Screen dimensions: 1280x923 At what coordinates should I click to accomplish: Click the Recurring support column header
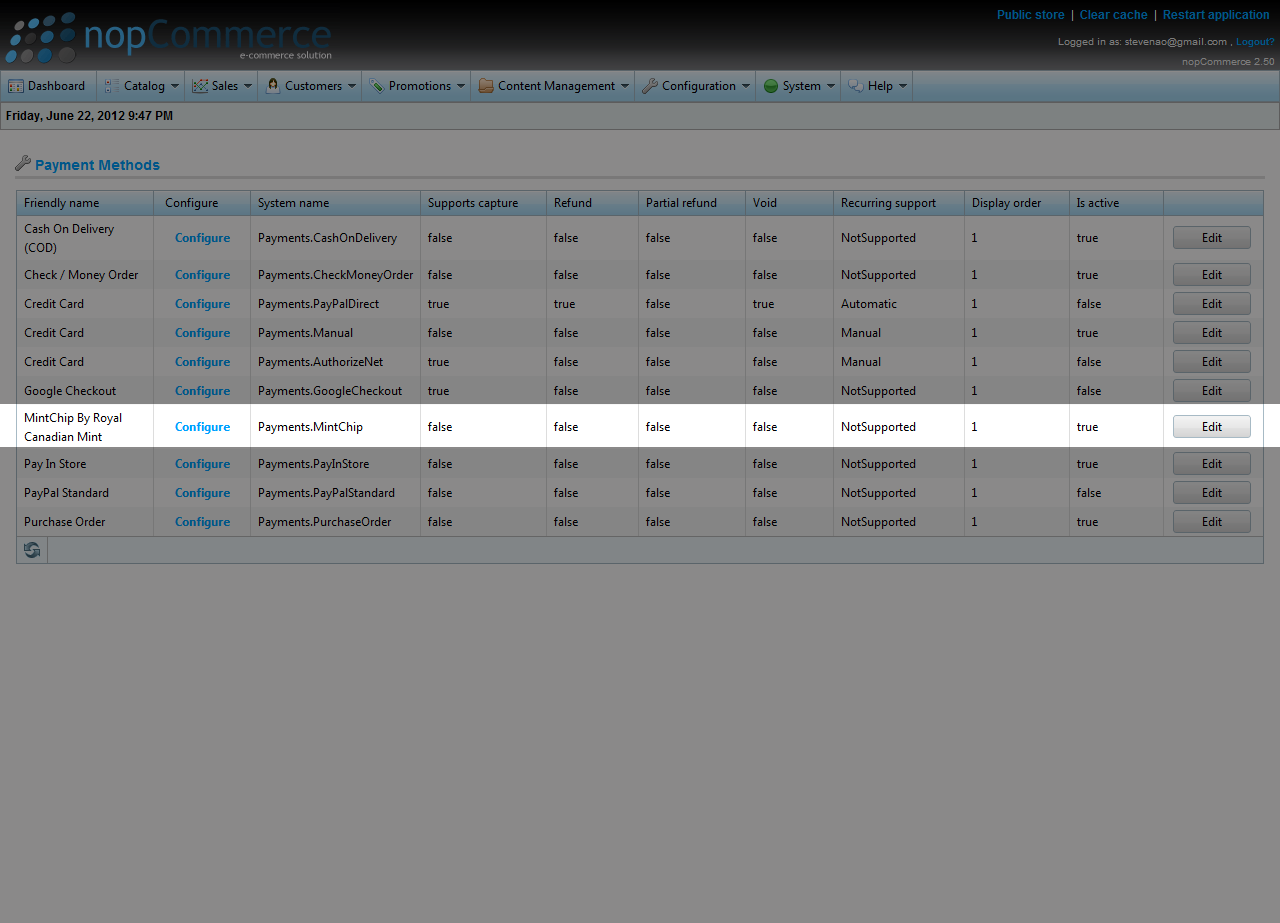899,203
